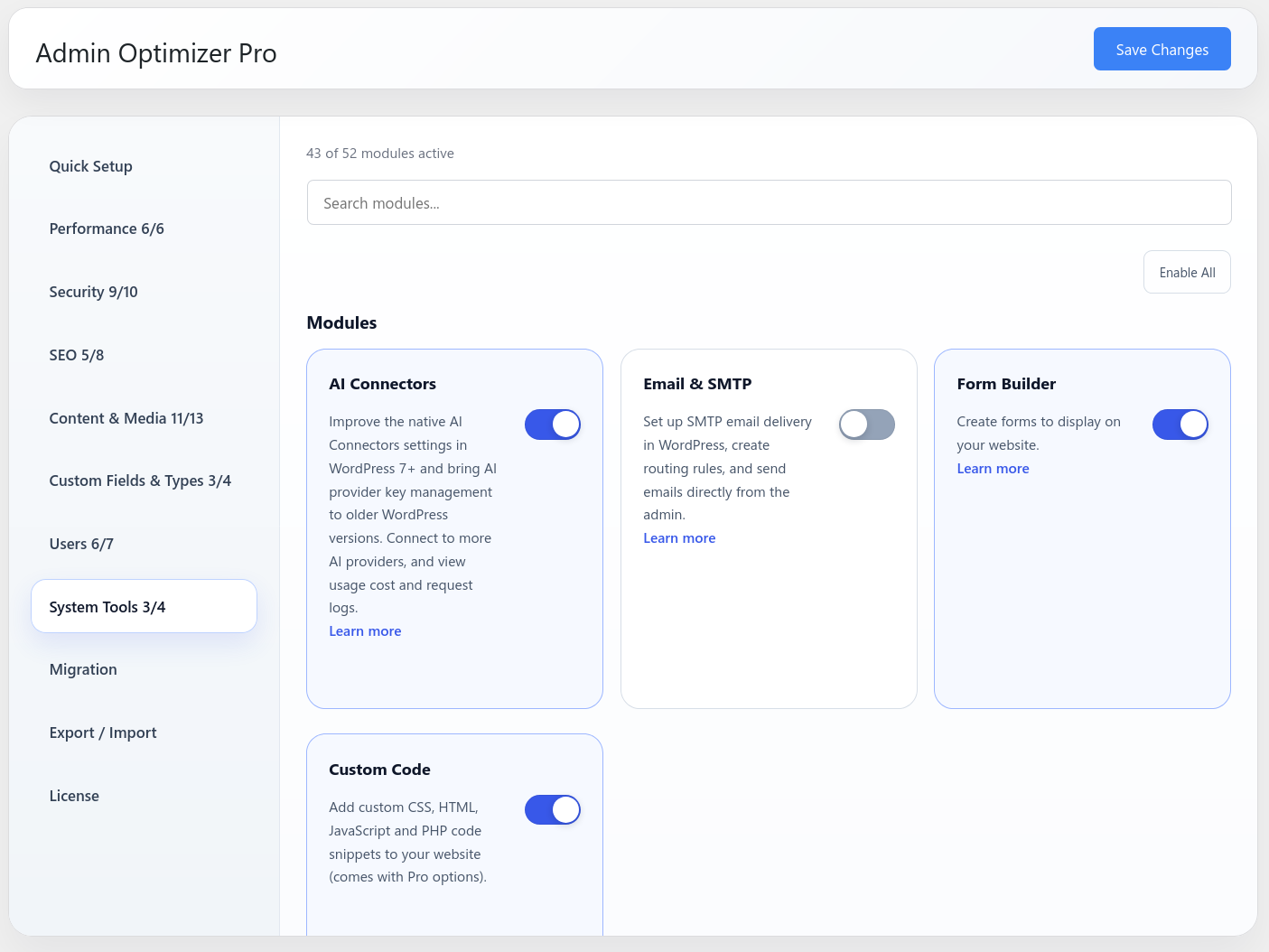Click the Email & SMTP card title
The image size is (1269, 952).
click(697, 384)
